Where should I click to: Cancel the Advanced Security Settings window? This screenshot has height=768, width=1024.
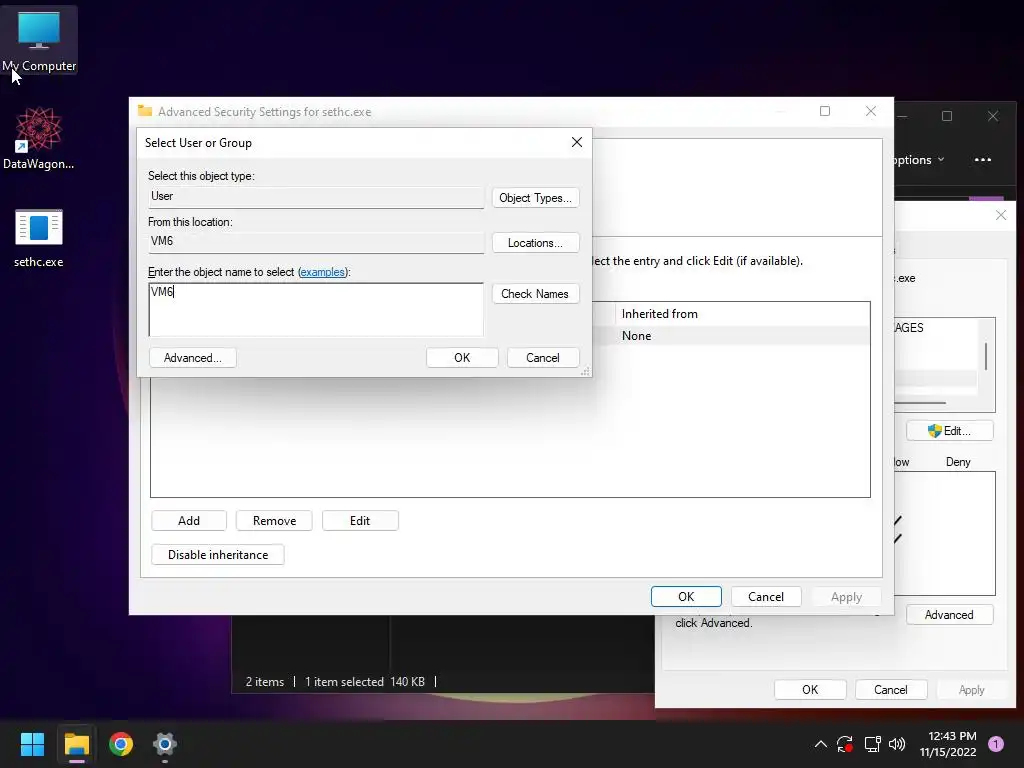point(766,596)
